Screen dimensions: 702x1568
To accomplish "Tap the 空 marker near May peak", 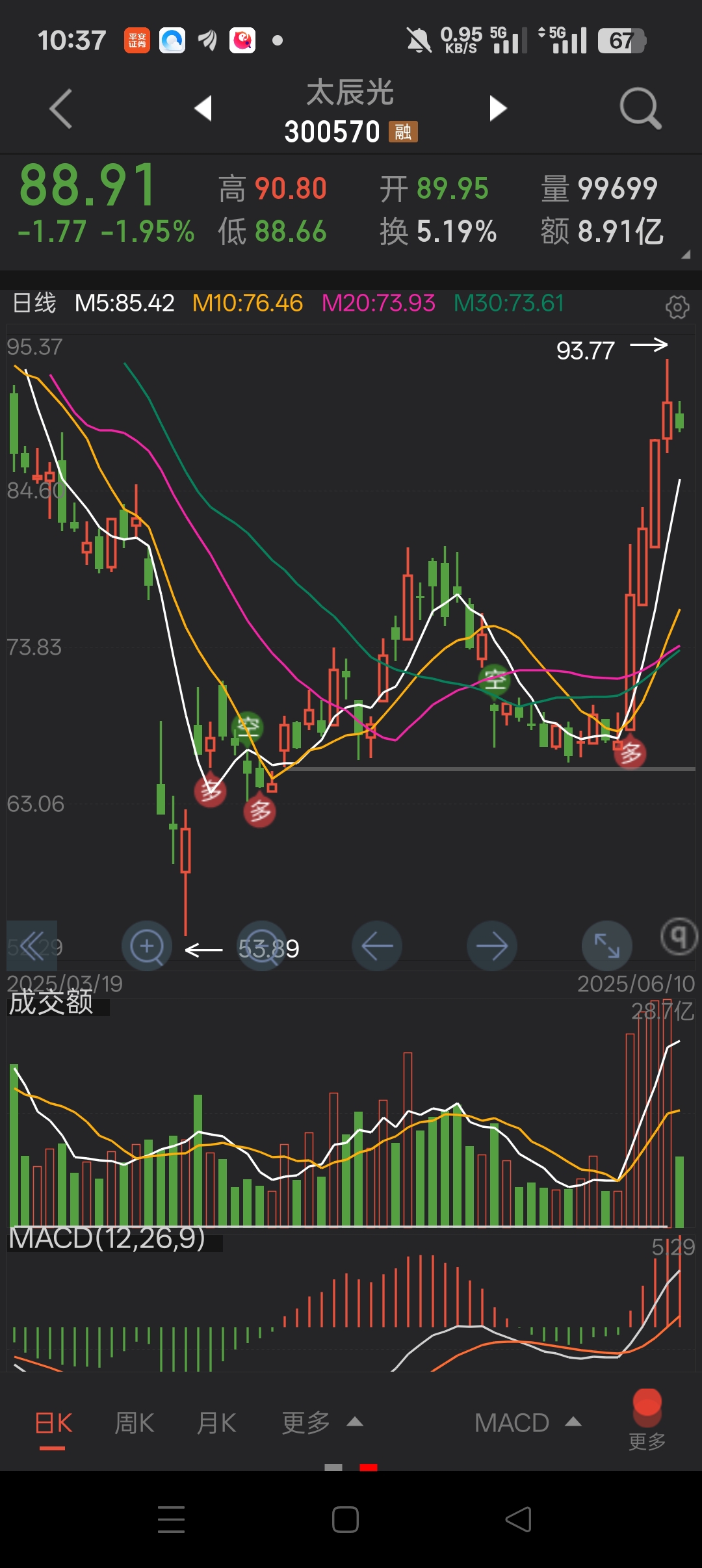I will pos(495,681).
